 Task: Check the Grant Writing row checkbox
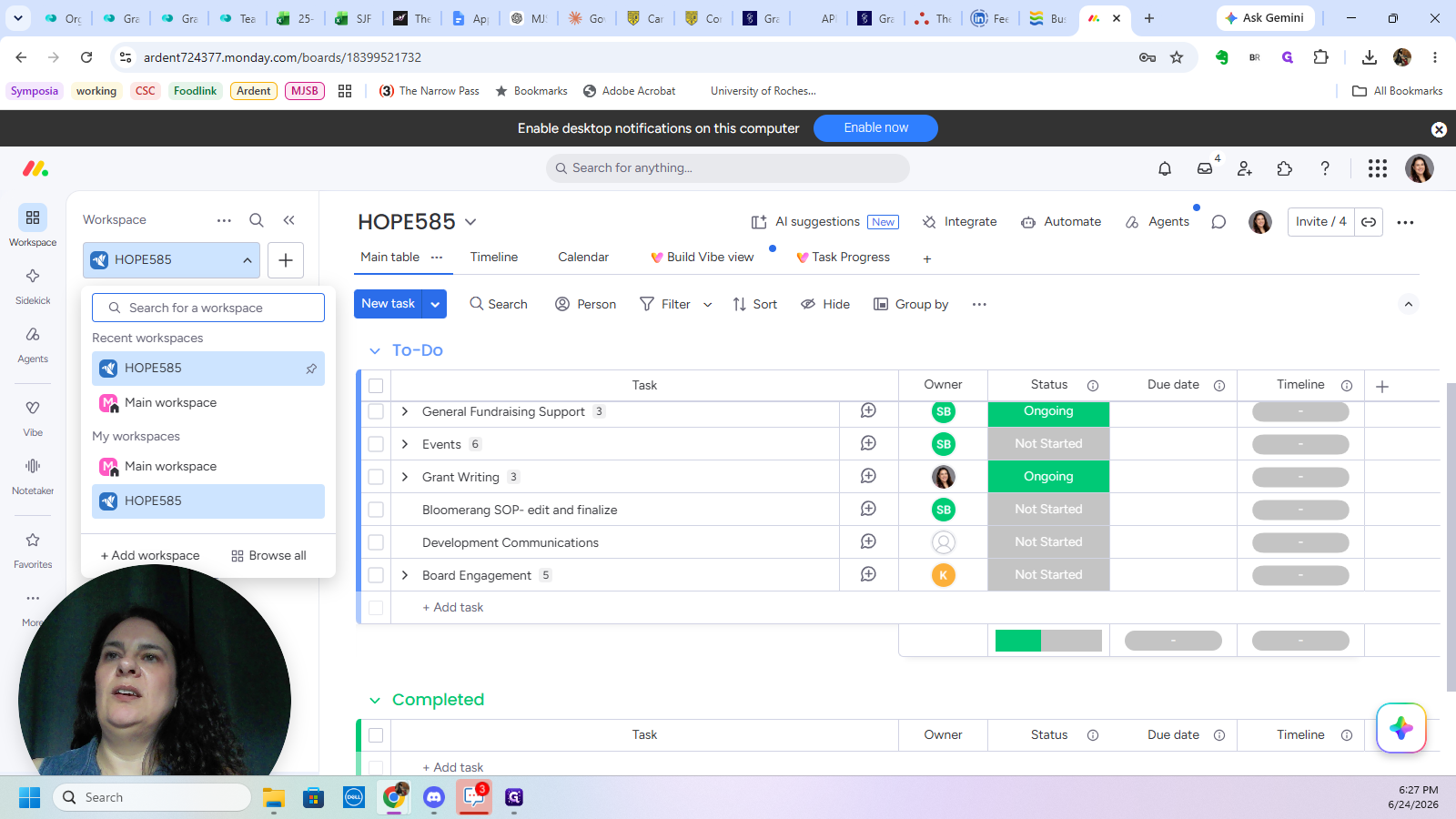pyautogui.click(x=376, y=477)
